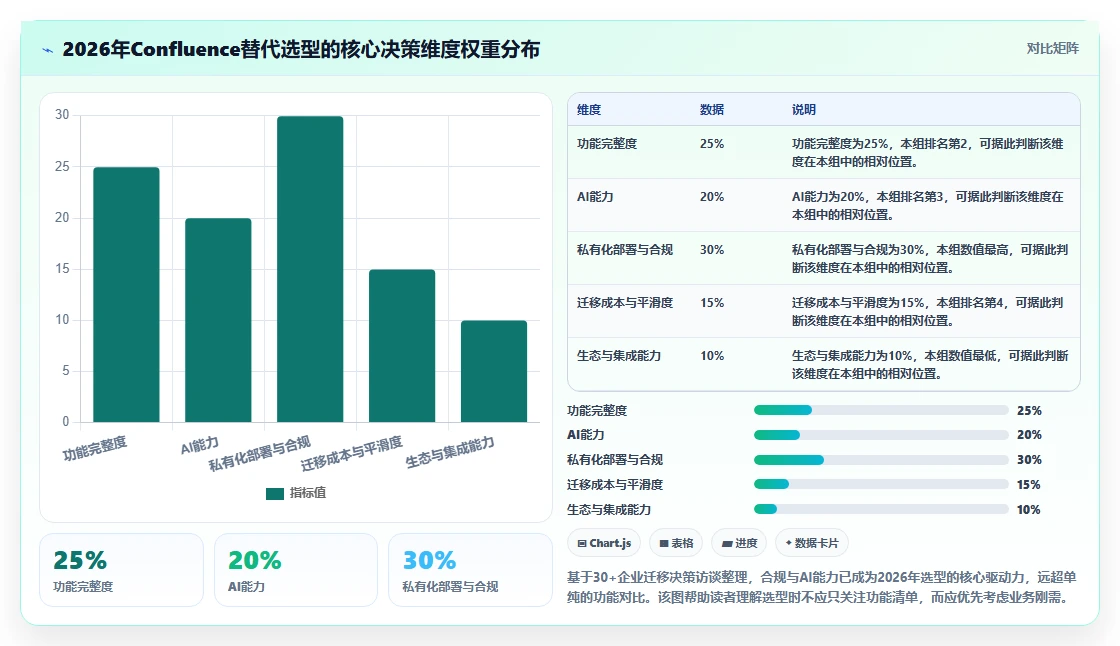Image resolution: width=1120 pixels, height=646 pixels.
Task: Click the 功能完整度 label in progress list
Action: [x=597, y=410]
